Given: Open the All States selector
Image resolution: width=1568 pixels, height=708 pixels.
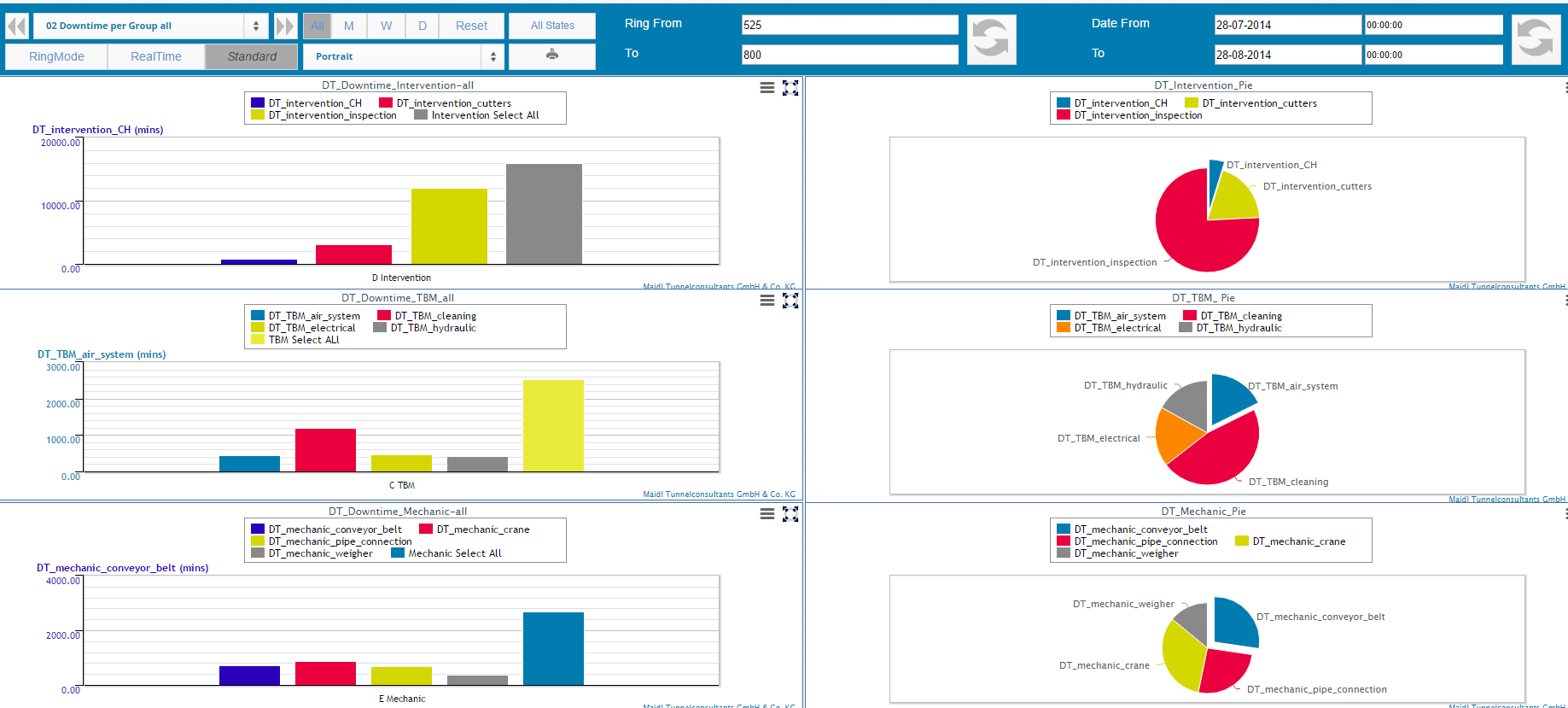Looking at the screenshot, I should (x=551, y=26).
